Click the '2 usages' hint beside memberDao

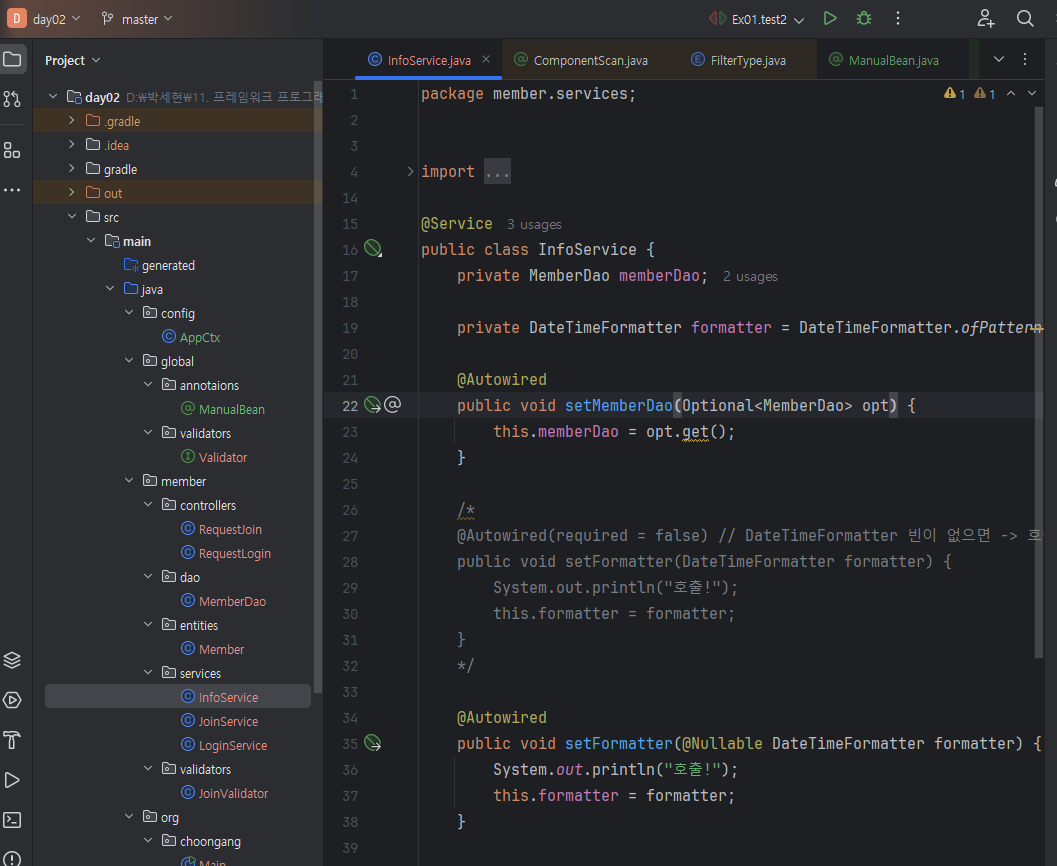750,276
